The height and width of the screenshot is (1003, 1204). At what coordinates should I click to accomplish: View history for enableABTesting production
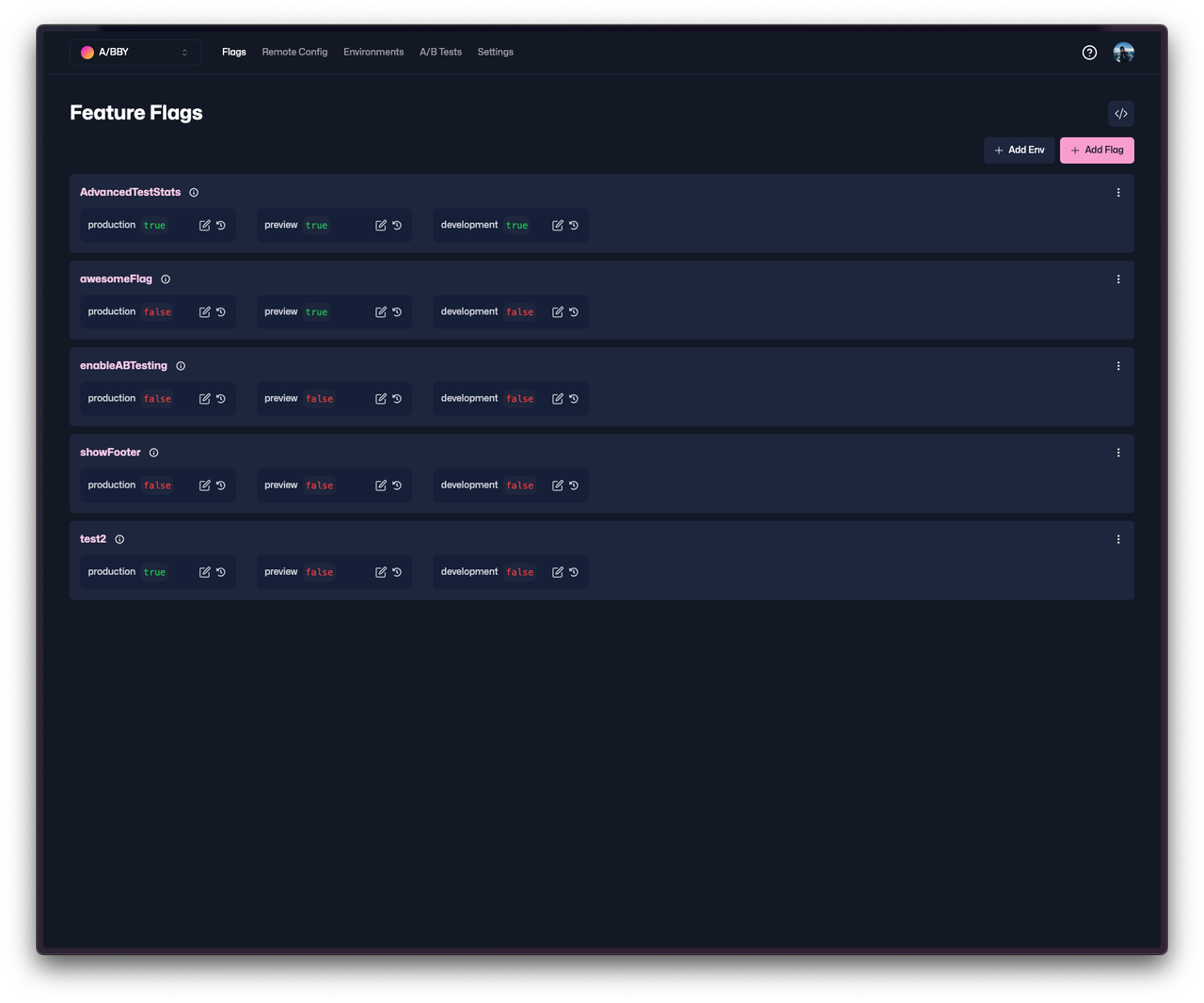click(x=221, y=399)
